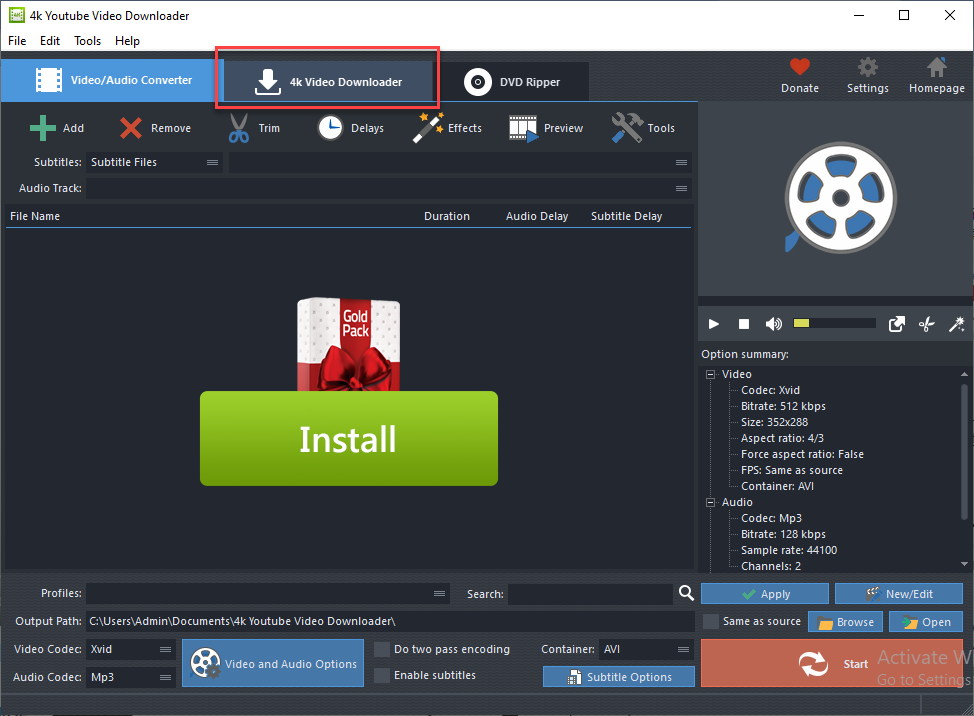Select the Trim scissors tool
This screenshot has height=716, width=974.
coord(239,128)
